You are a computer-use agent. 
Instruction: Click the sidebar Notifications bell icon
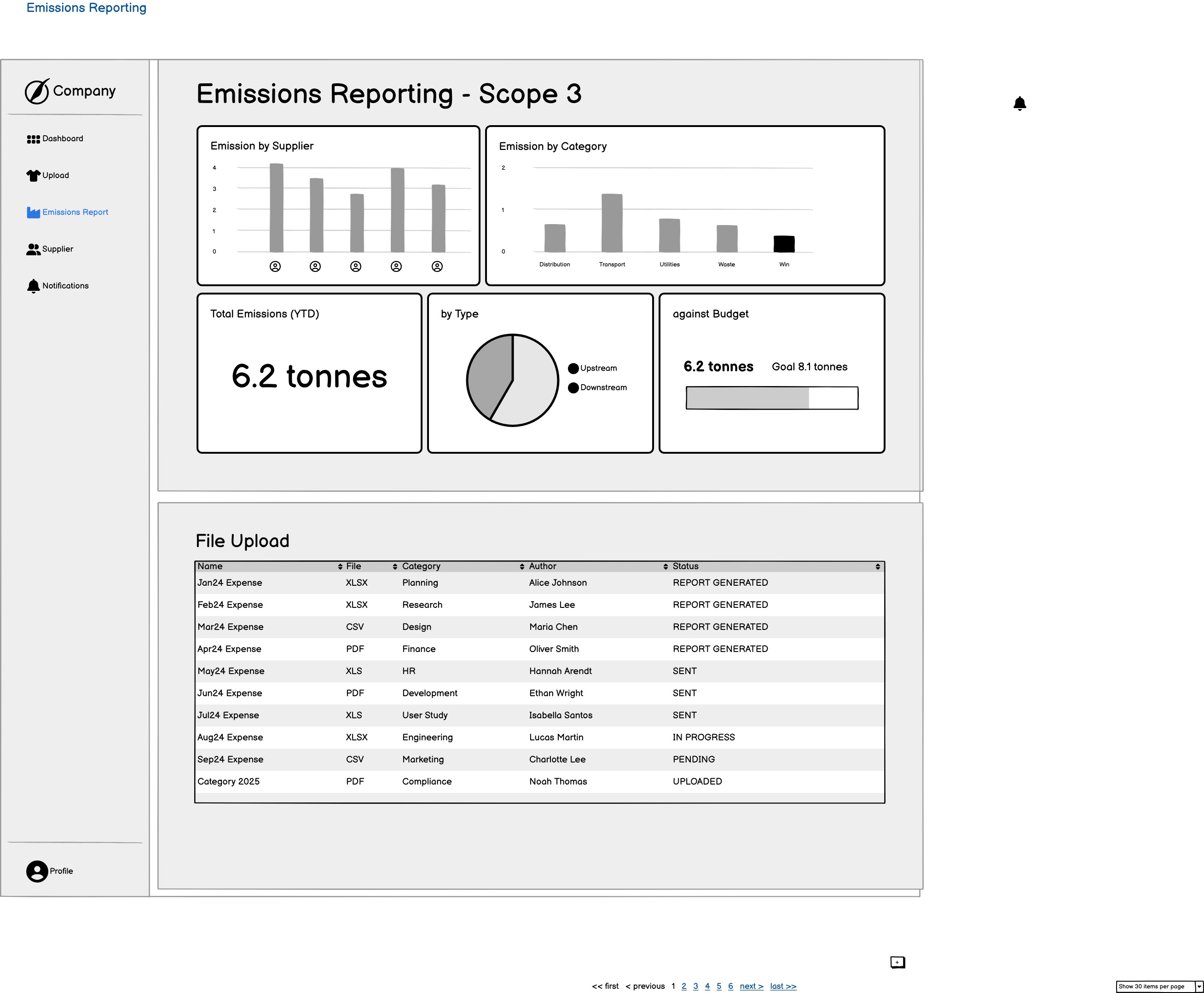pyautogui.click(x=33, y=286)
